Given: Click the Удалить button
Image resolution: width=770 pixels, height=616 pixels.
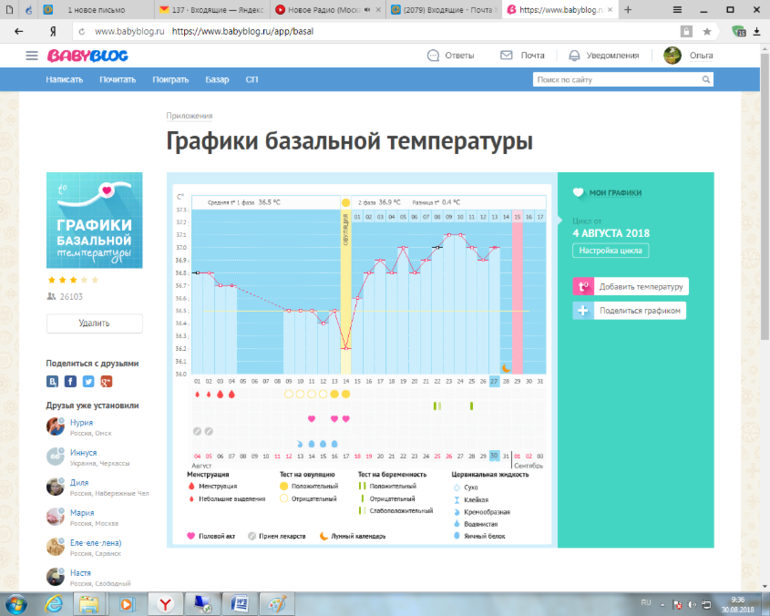Looking at the screenshot, I should point(94,323).
